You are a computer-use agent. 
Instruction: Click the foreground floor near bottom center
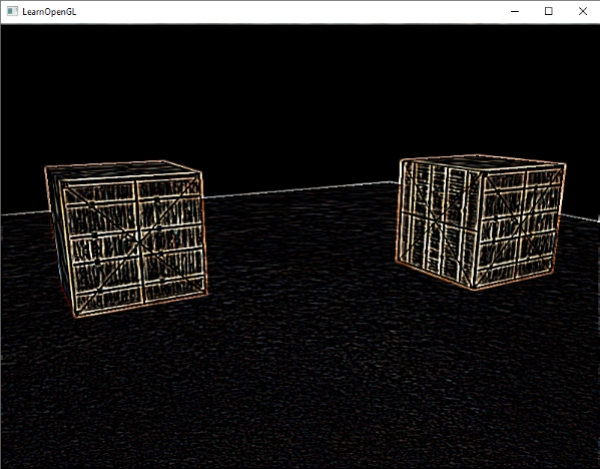300,420
